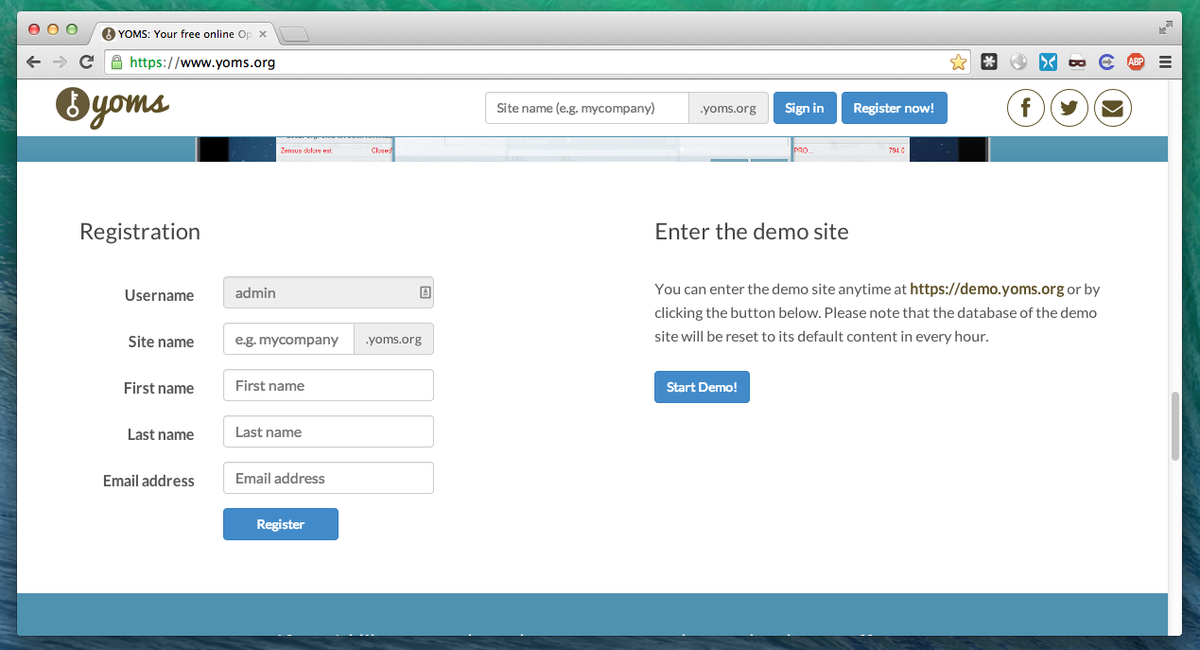This screenshot has height=650, width=1200.
Task: Click the .yoms.org suffix in registration form
Action: pyautogui.click(x=394, y=339)
